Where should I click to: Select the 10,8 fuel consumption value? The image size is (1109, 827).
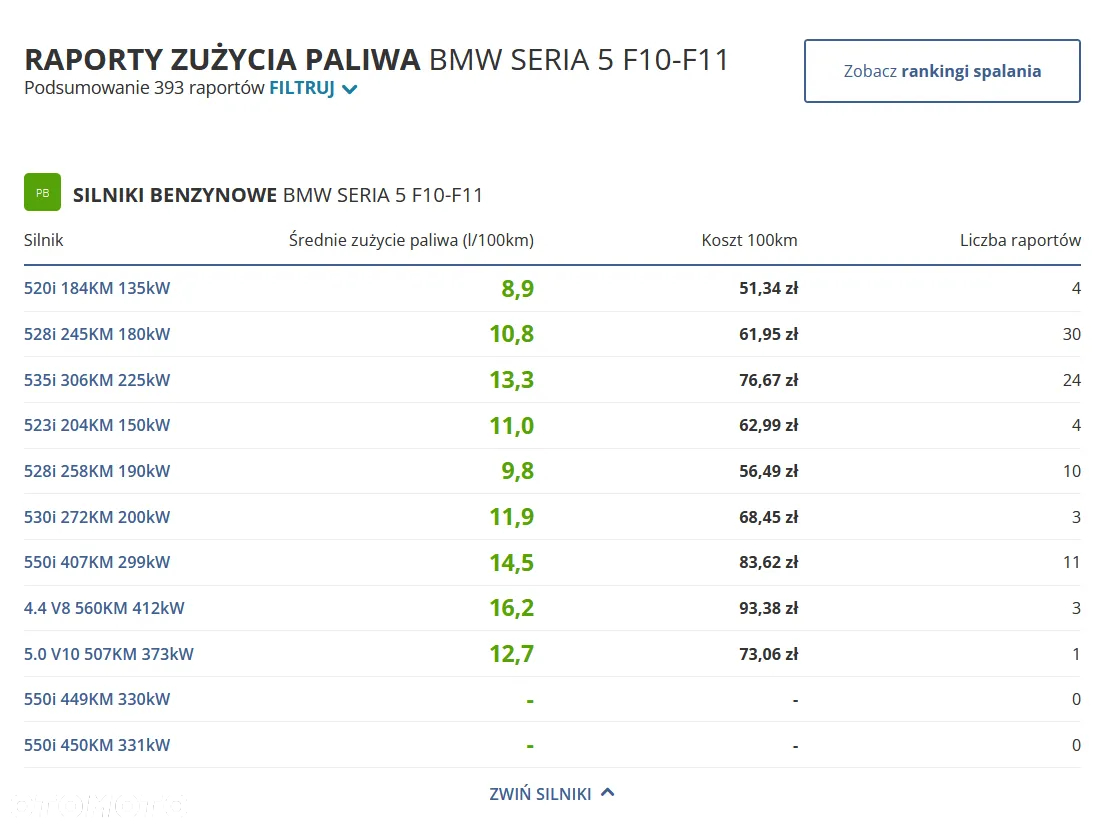511,334
